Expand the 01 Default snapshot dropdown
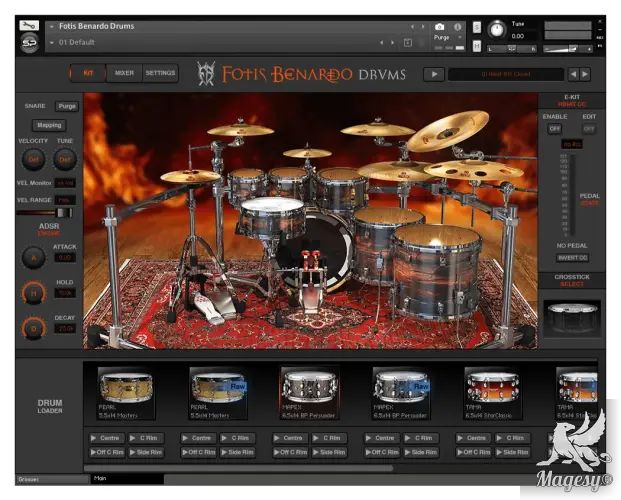Image resolution: width=621 pixels, height=500 pixels. pyautogui.click(x=52, y=42)
